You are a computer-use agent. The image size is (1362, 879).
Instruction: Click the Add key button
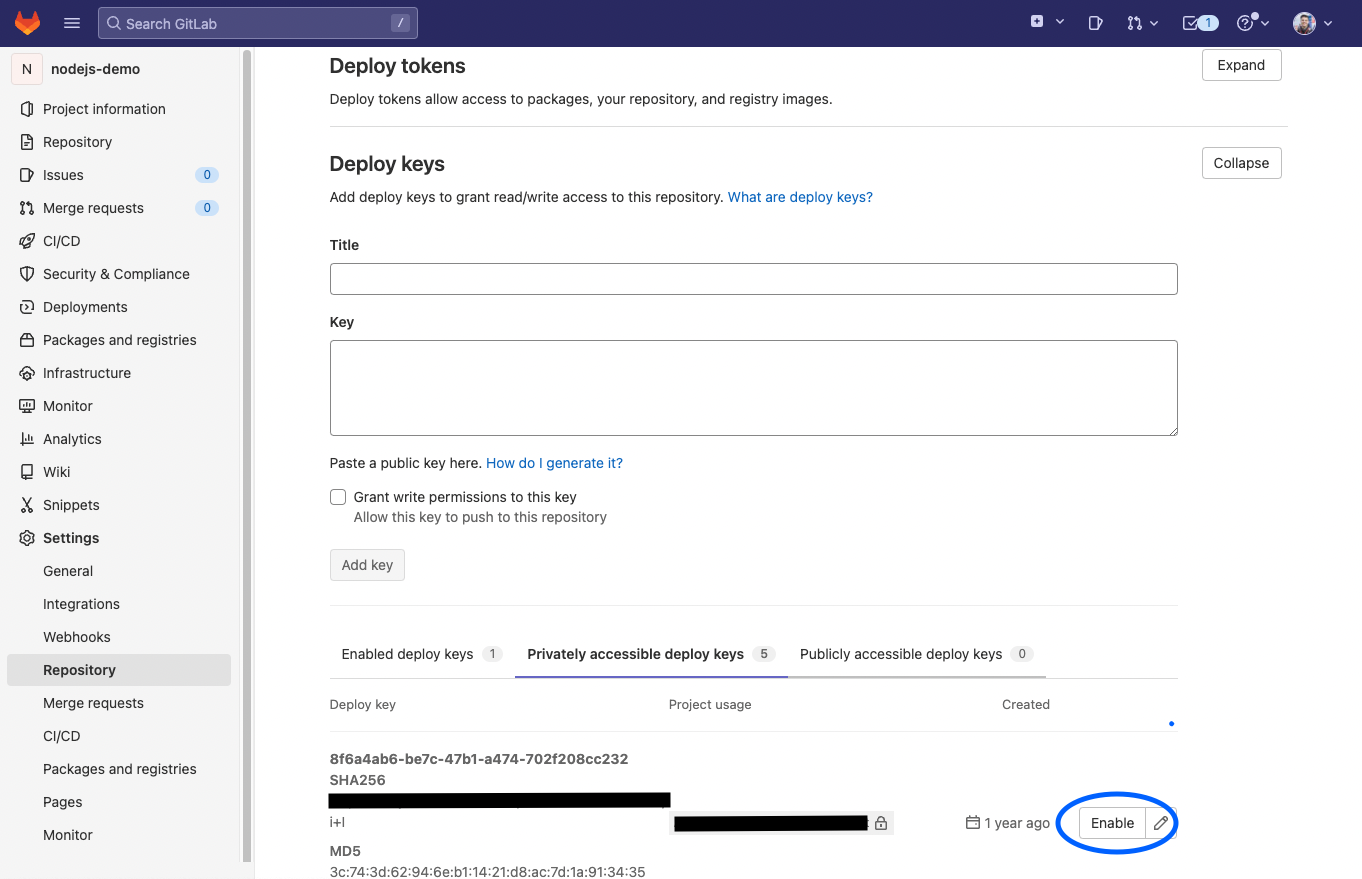pos(367,564)
